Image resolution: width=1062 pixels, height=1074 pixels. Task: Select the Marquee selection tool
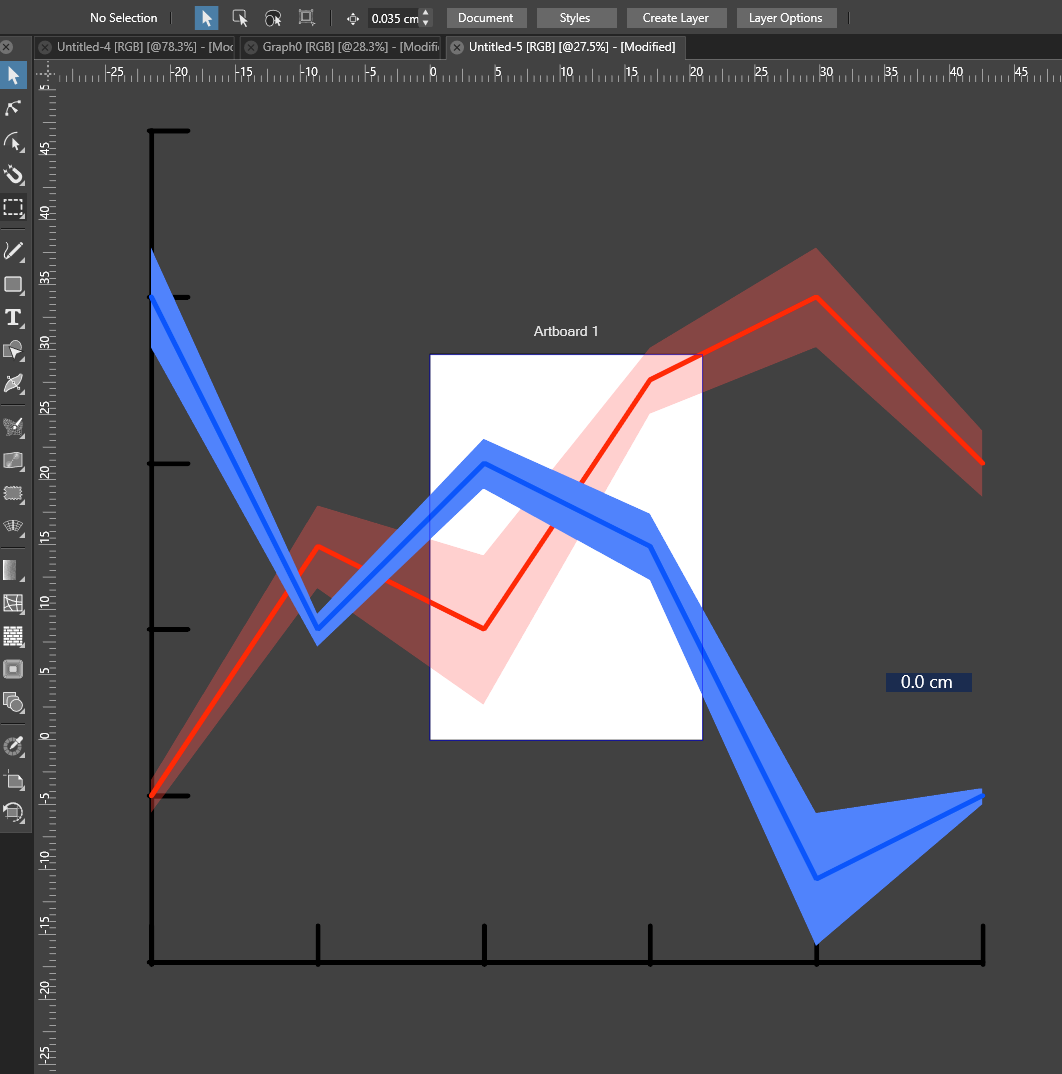coord(13,208)
